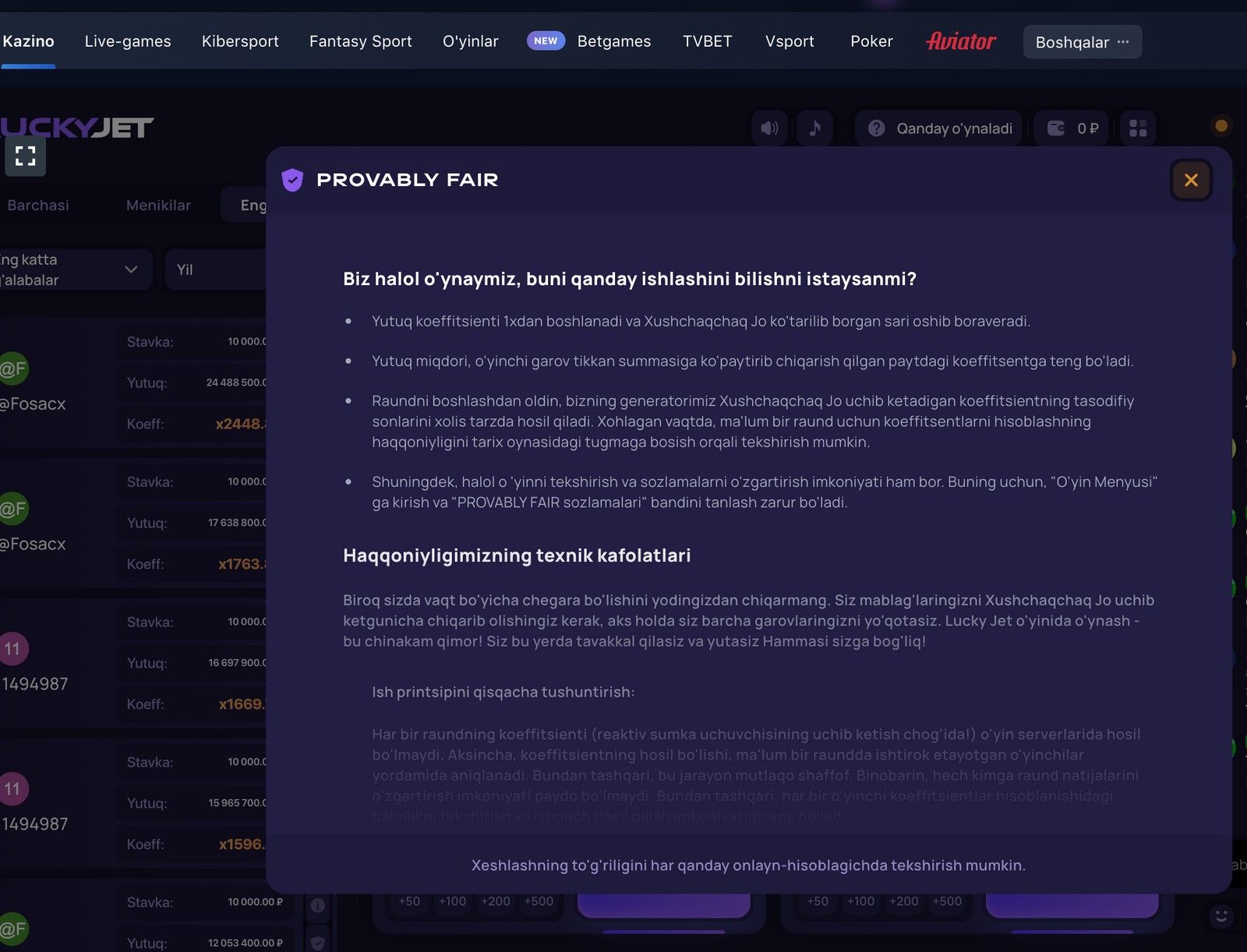Close the Provably Fair dialog
The image size is (1247, 952).
(x=1191, y=180)
